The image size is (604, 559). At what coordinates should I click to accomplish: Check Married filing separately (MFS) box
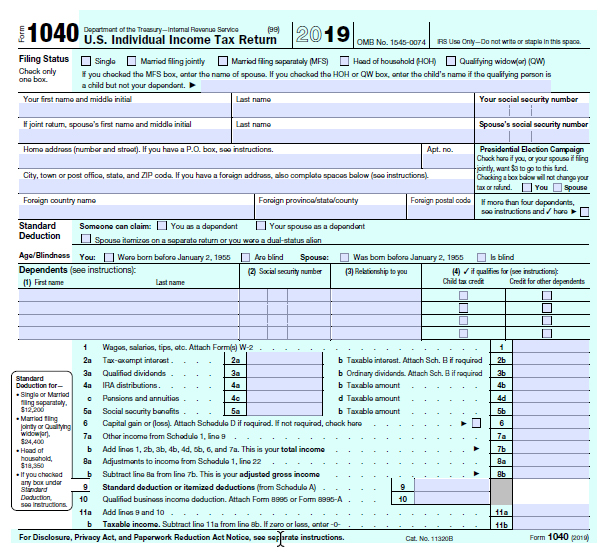[223, 61]
